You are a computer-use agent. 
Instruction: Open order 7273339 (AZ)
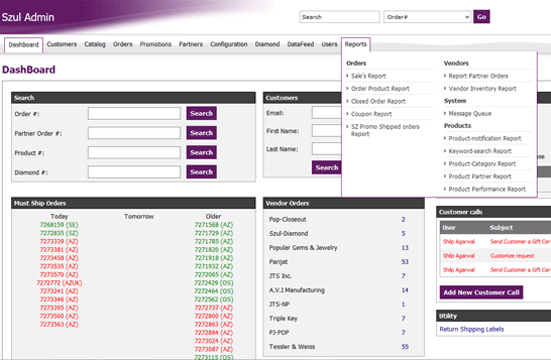(59, 242)
